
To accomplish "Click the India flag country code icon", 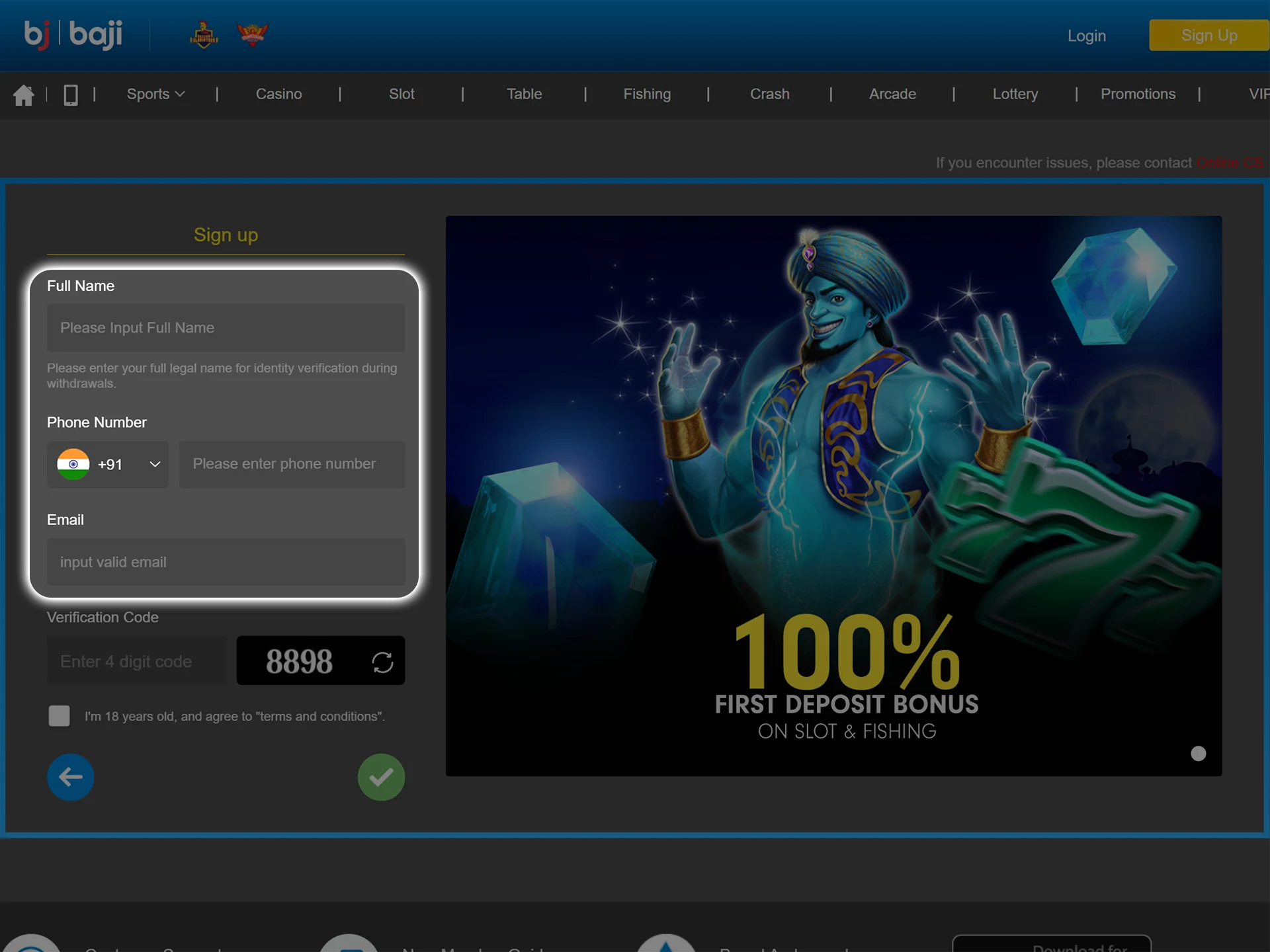I will point(75,463).
